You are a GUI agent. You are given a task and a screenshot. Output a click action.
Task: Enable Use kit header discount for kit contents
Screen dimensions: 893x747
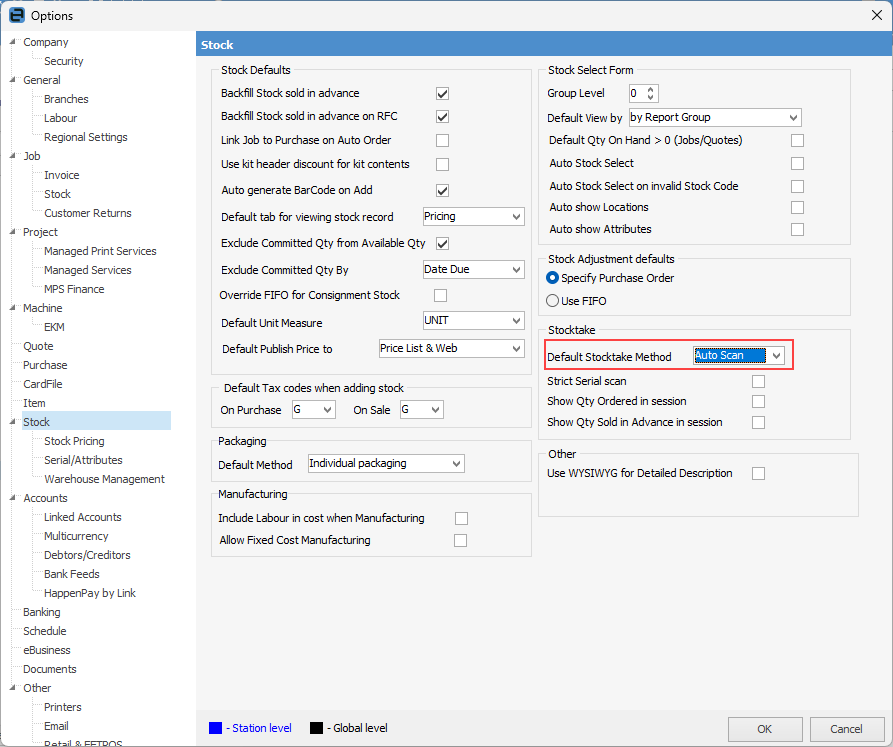(x=442, y=165)
